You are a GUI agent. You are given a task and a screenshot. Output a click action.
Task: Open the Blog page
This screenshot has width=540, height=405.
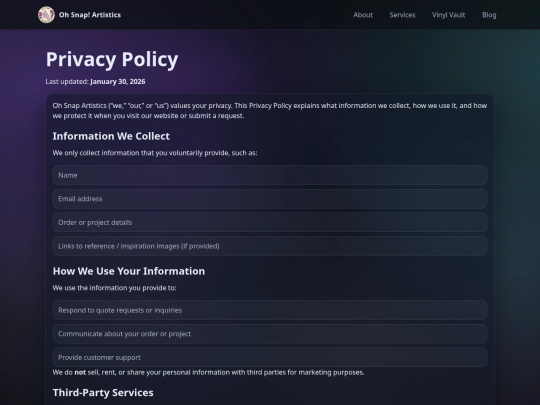489,15
